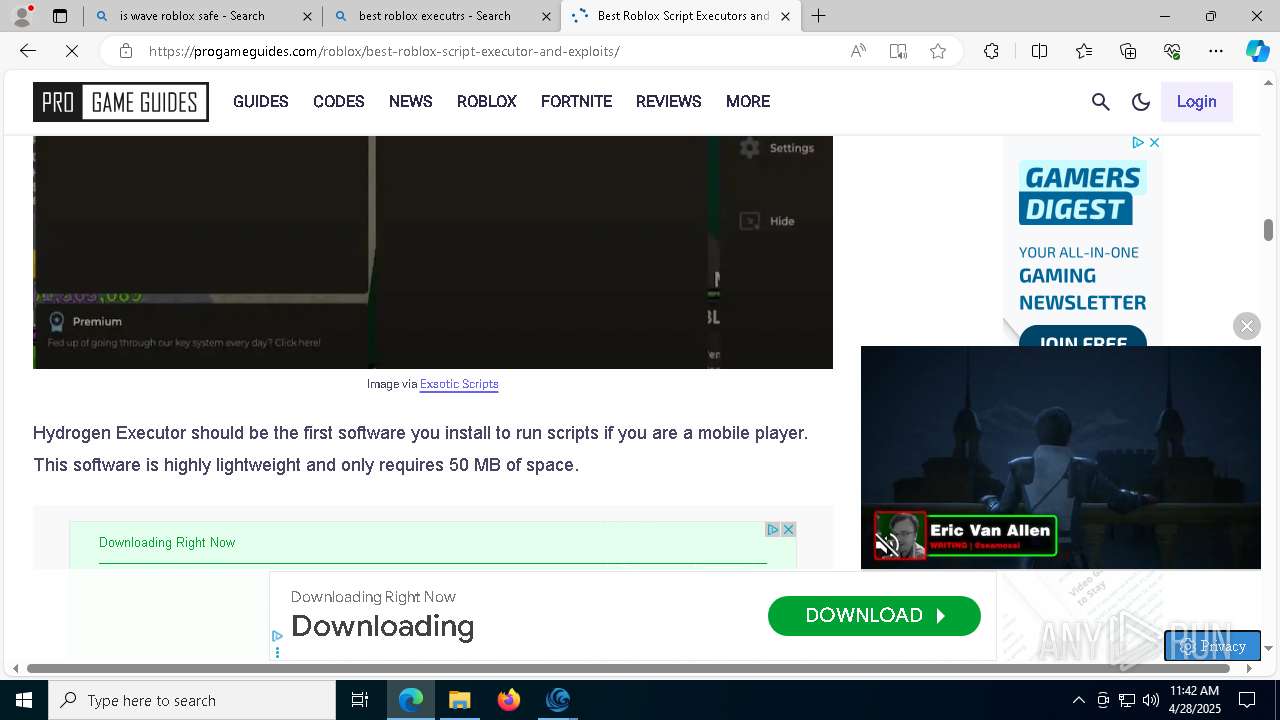Viewport: 1280px width, 720px height.
Task: Close 'best roblox executrs' tab
Action: [547, 16]
